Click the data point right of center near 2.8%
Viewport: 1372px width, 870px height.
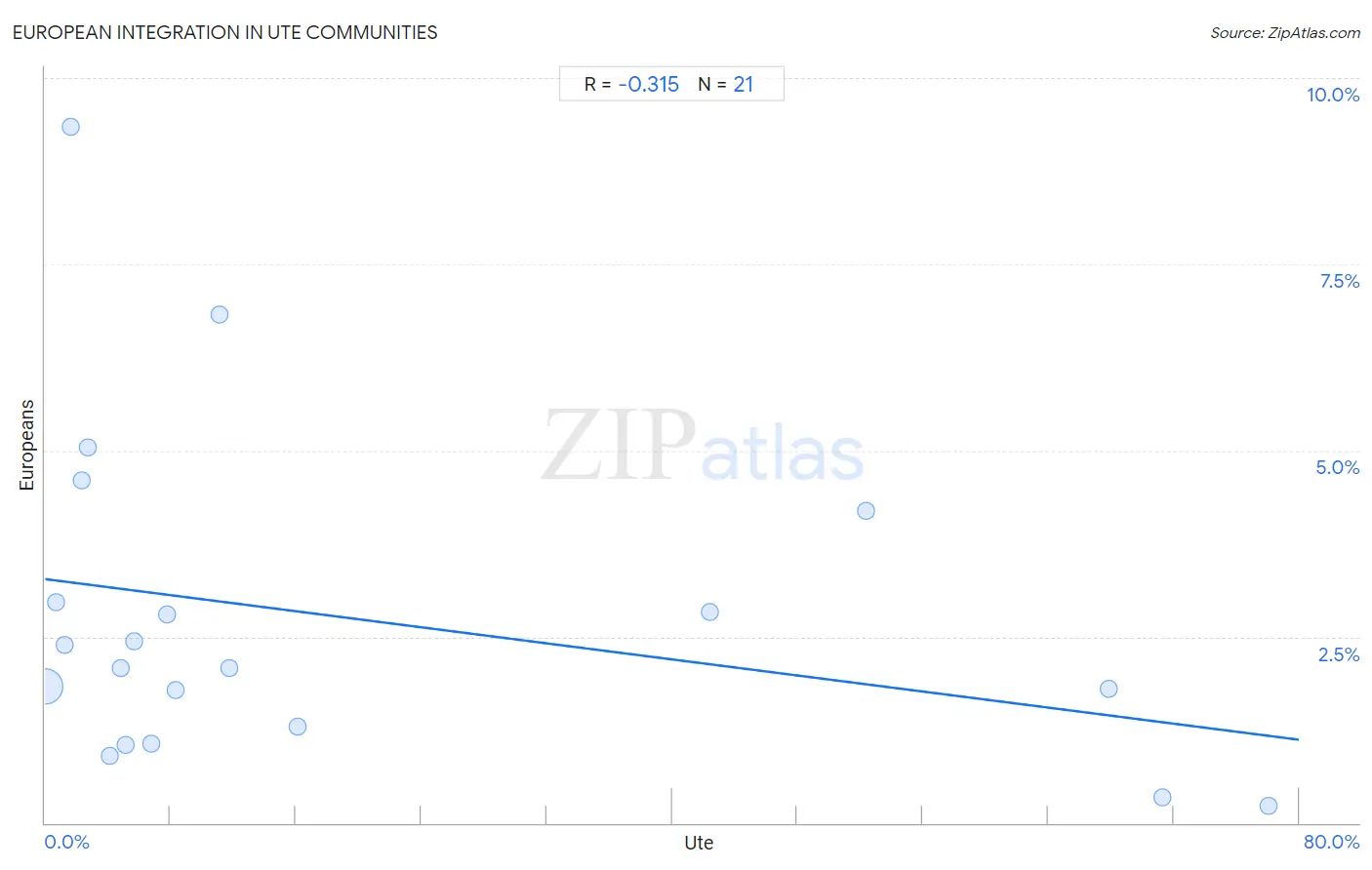(x=709, y=613)
